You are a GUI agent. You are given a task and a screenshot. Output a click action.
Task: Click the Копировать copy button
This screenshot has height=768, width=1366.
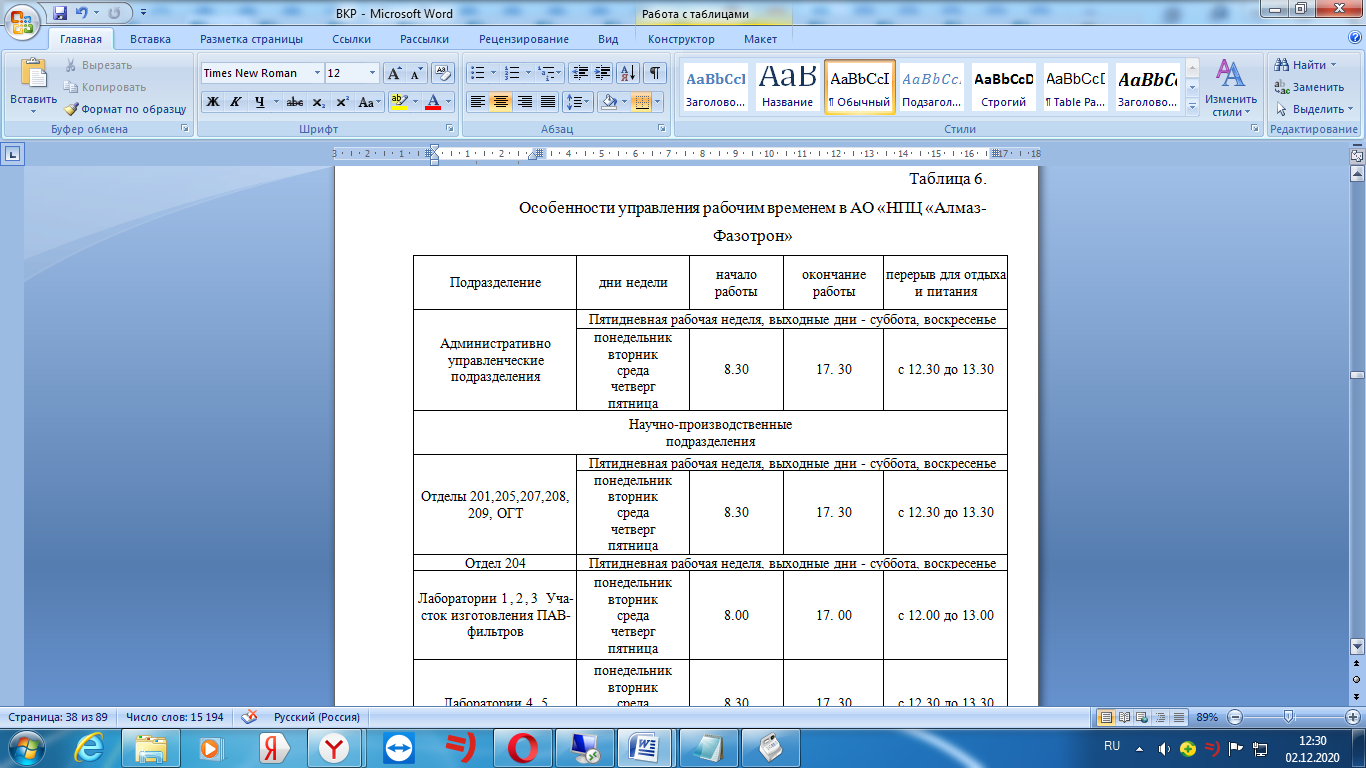pos(106,87)
